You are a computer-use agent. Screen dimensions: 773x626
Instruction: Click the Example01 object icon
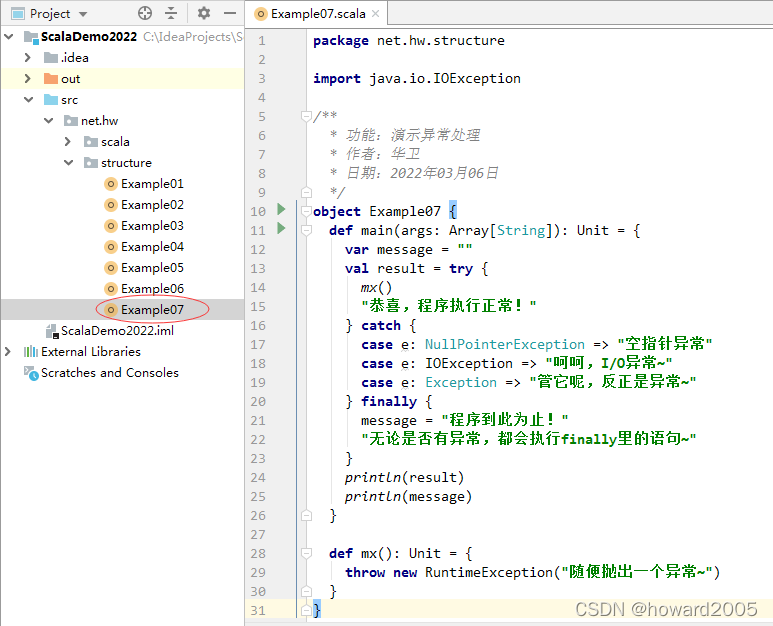click(x=111, y=184)
